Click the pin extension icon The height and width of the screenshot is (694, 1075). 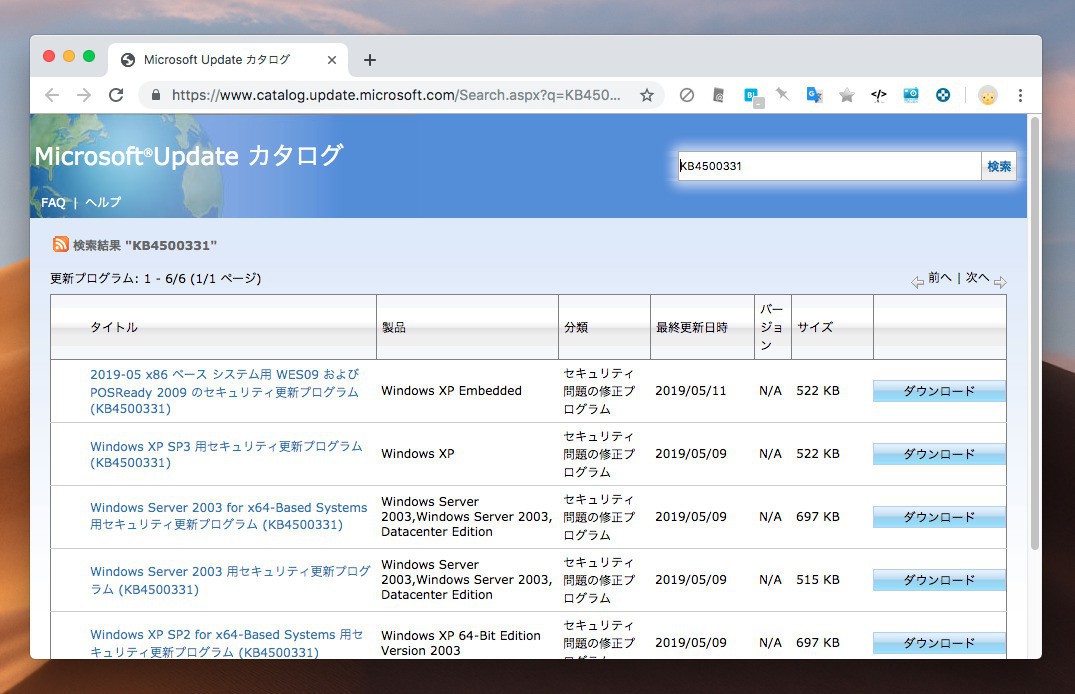(x=782, y=96)
